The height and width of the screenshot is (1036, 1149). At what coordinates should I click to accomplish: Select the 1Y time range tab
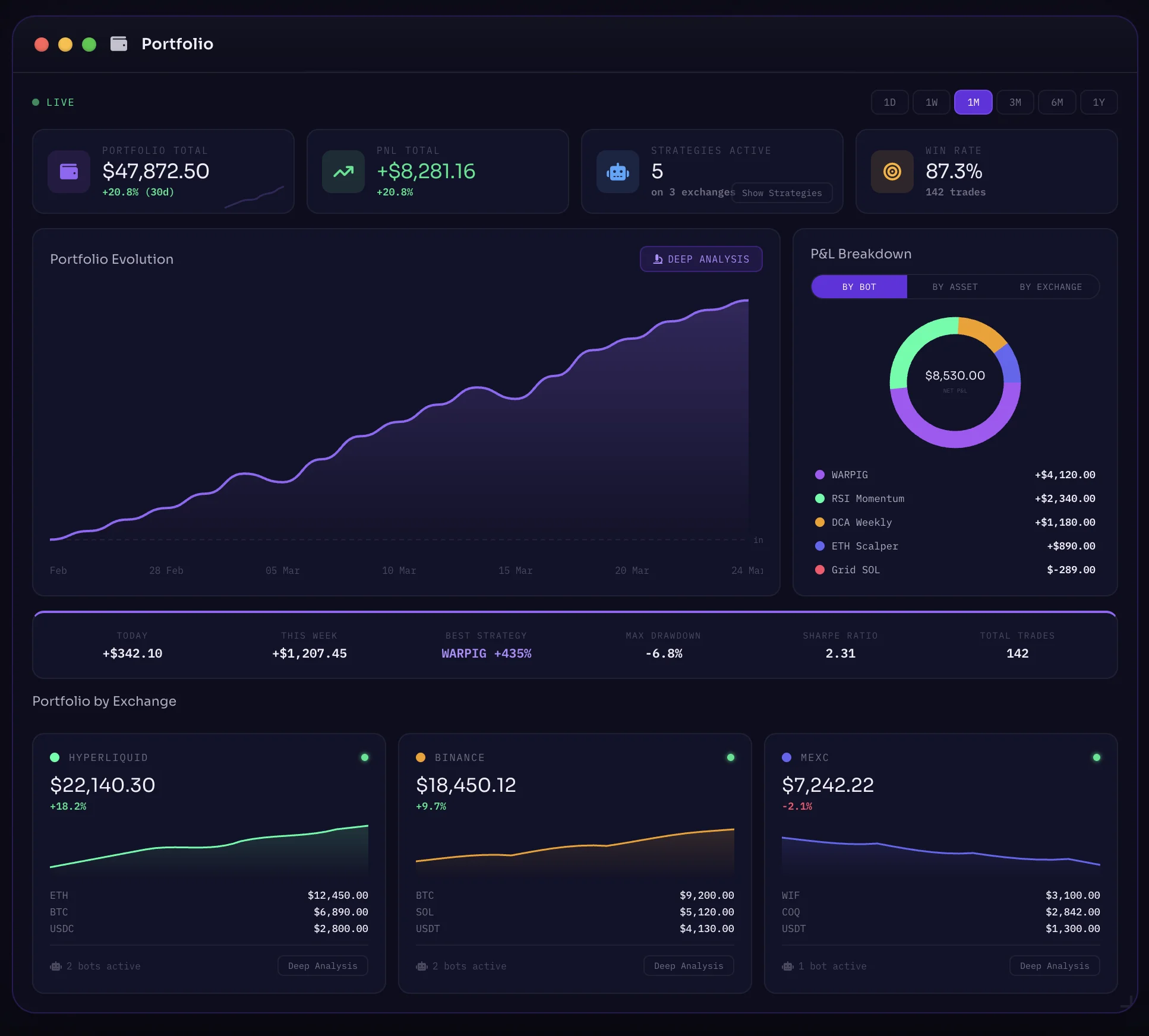pos(1099,102)
